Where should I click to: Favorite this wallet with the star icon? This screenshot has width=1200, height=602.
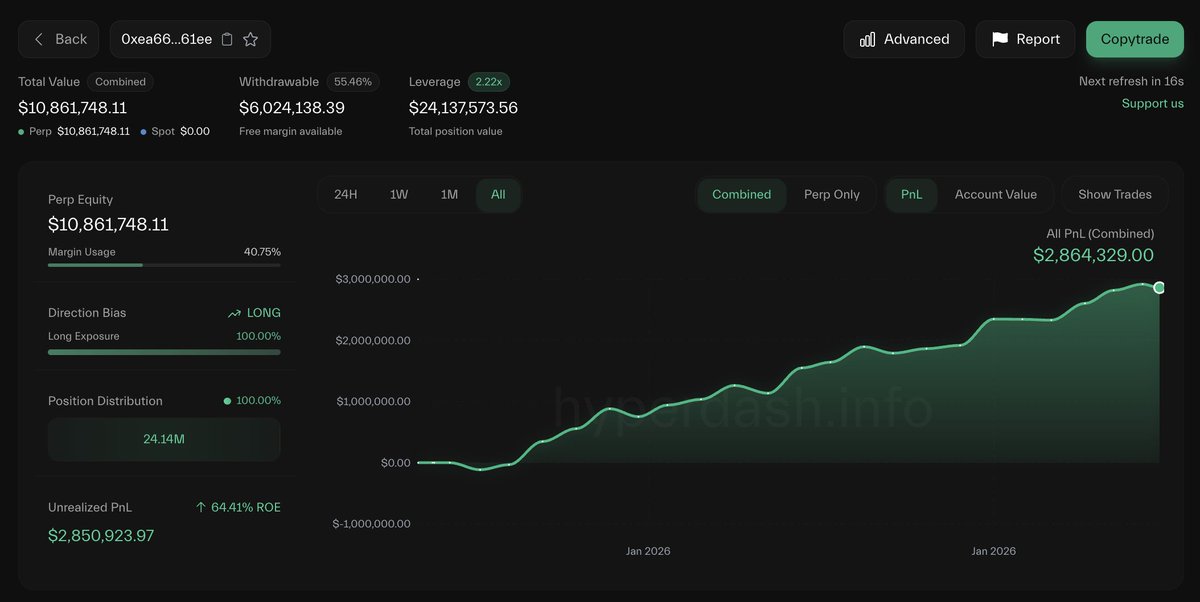point(251,39)
